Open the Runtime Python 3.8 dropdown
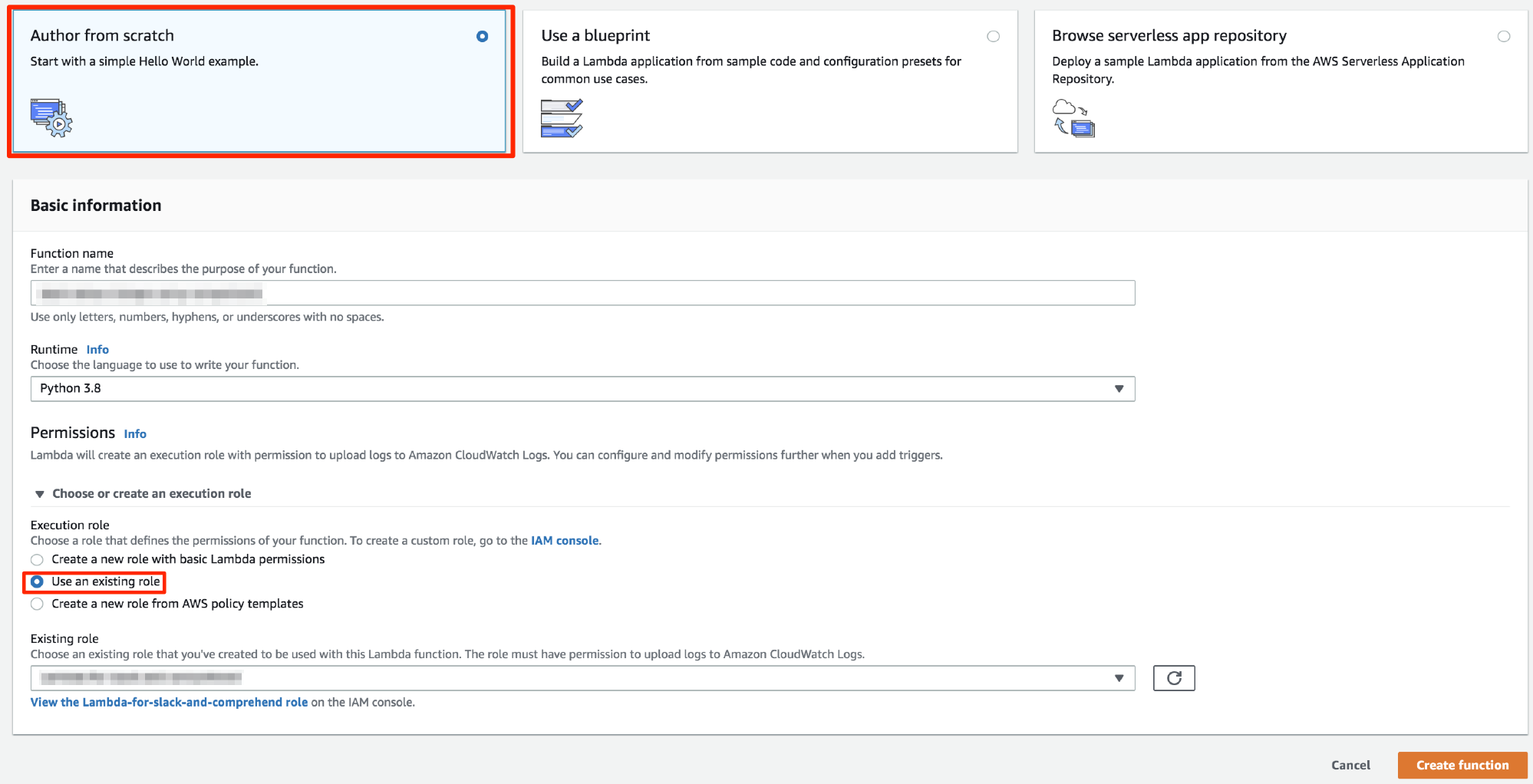The height and width of the screenshot is (784, 1533). coord(582,389)
